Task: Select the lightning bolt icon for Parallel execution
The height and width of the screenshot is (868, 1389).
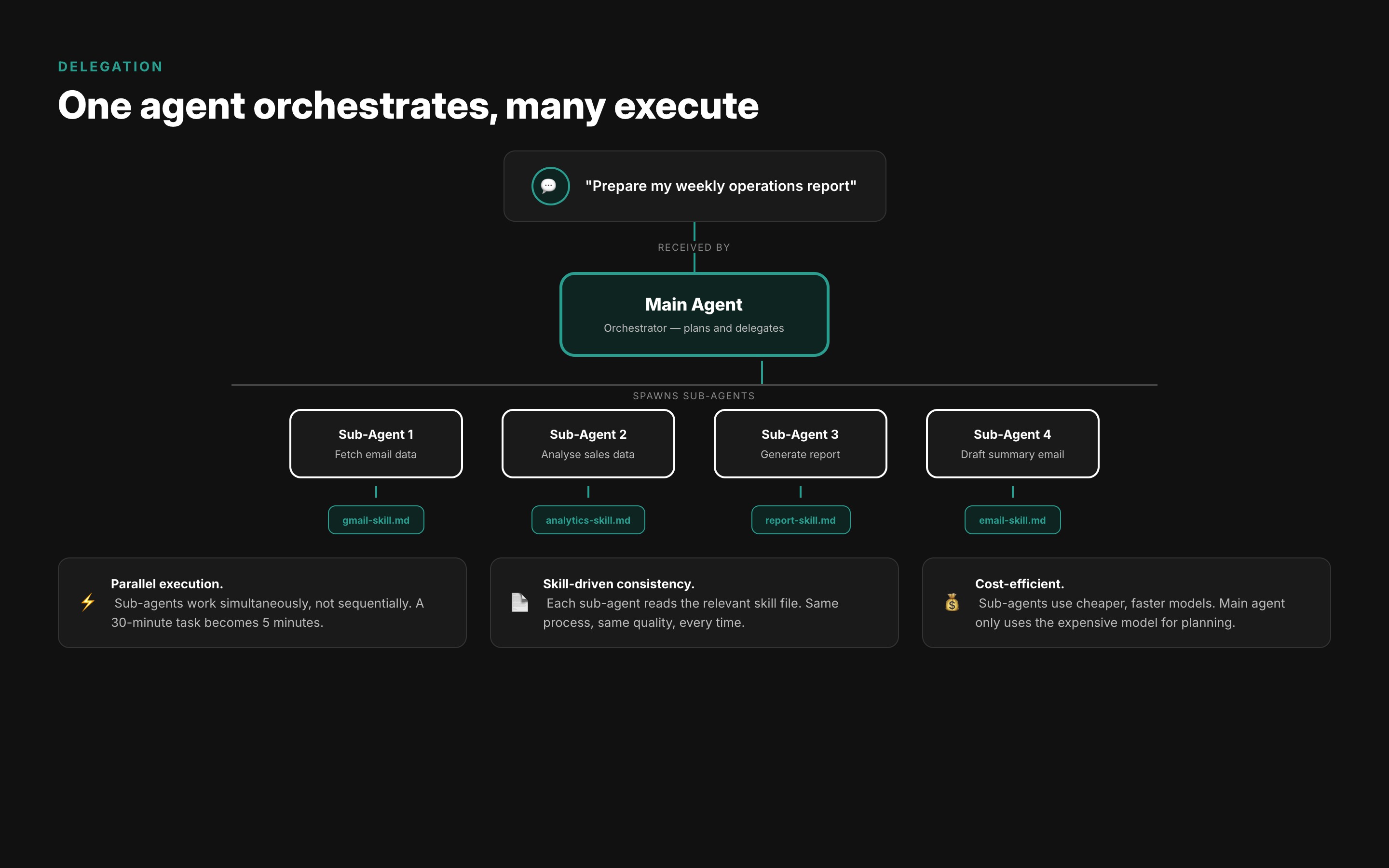Action: pyautogui.click(x=88, y=603)
